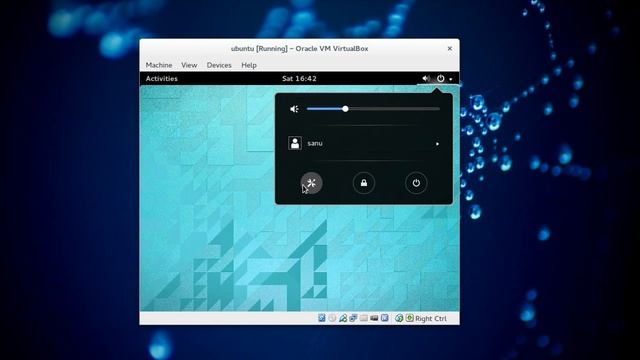The image size is (640, 360).
Task: Click the Sat 16:42 clock
Action: tap(299, 78)
